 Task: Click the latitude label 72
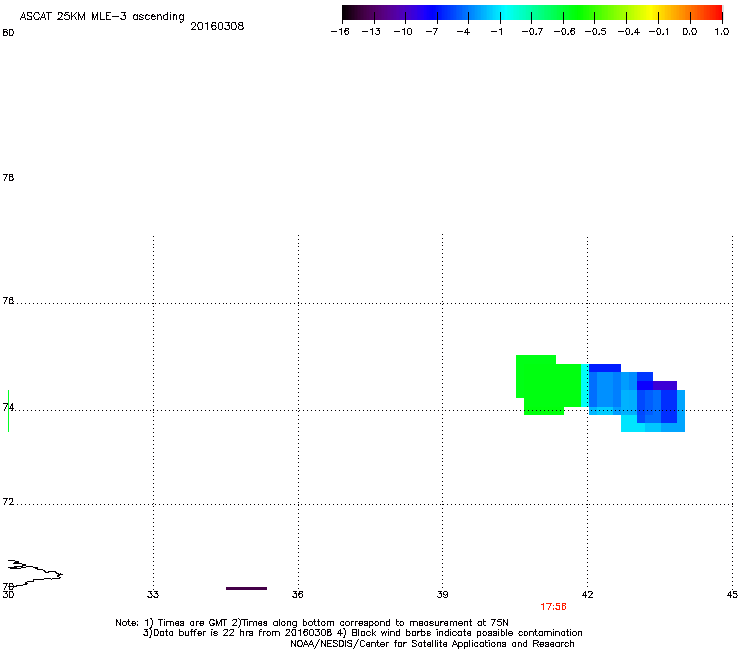(x=8, y=502)
